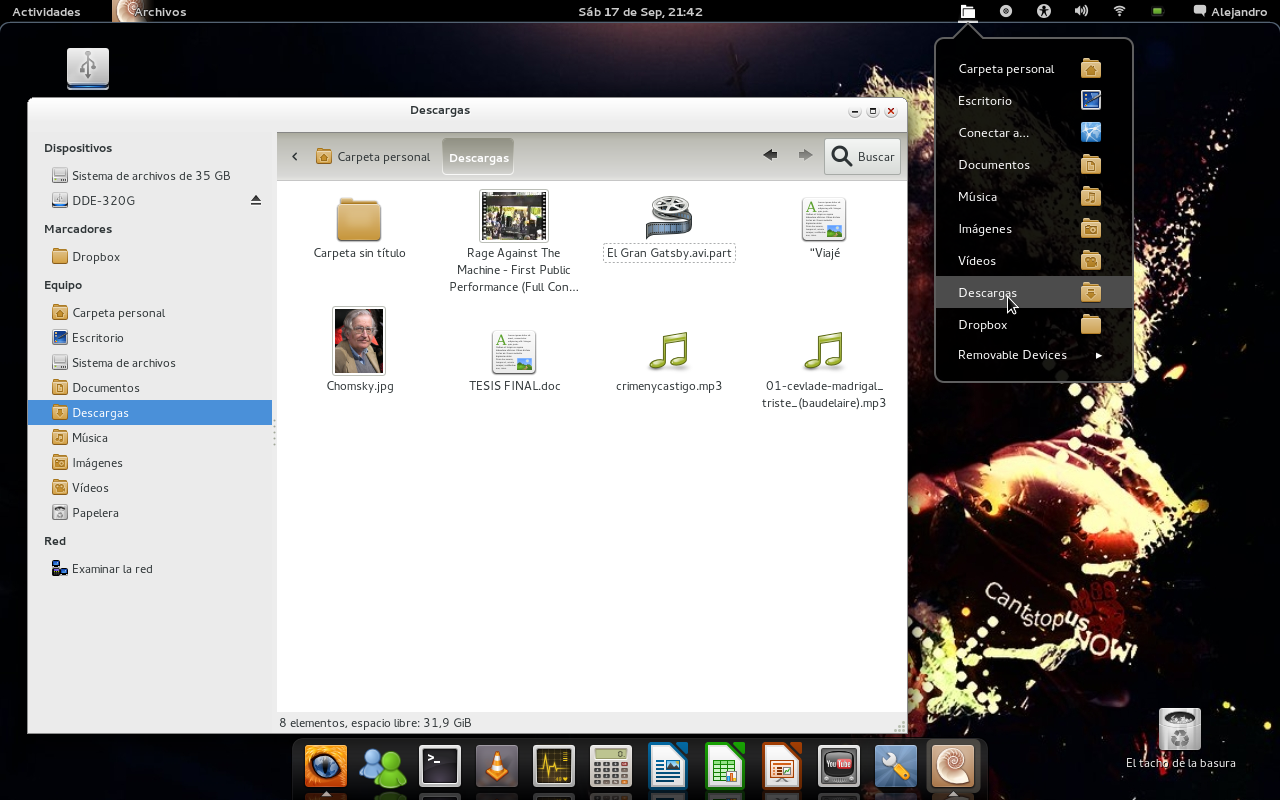Select the 01-cevlade-madrigal_triste mp3 file

(824, 370)
